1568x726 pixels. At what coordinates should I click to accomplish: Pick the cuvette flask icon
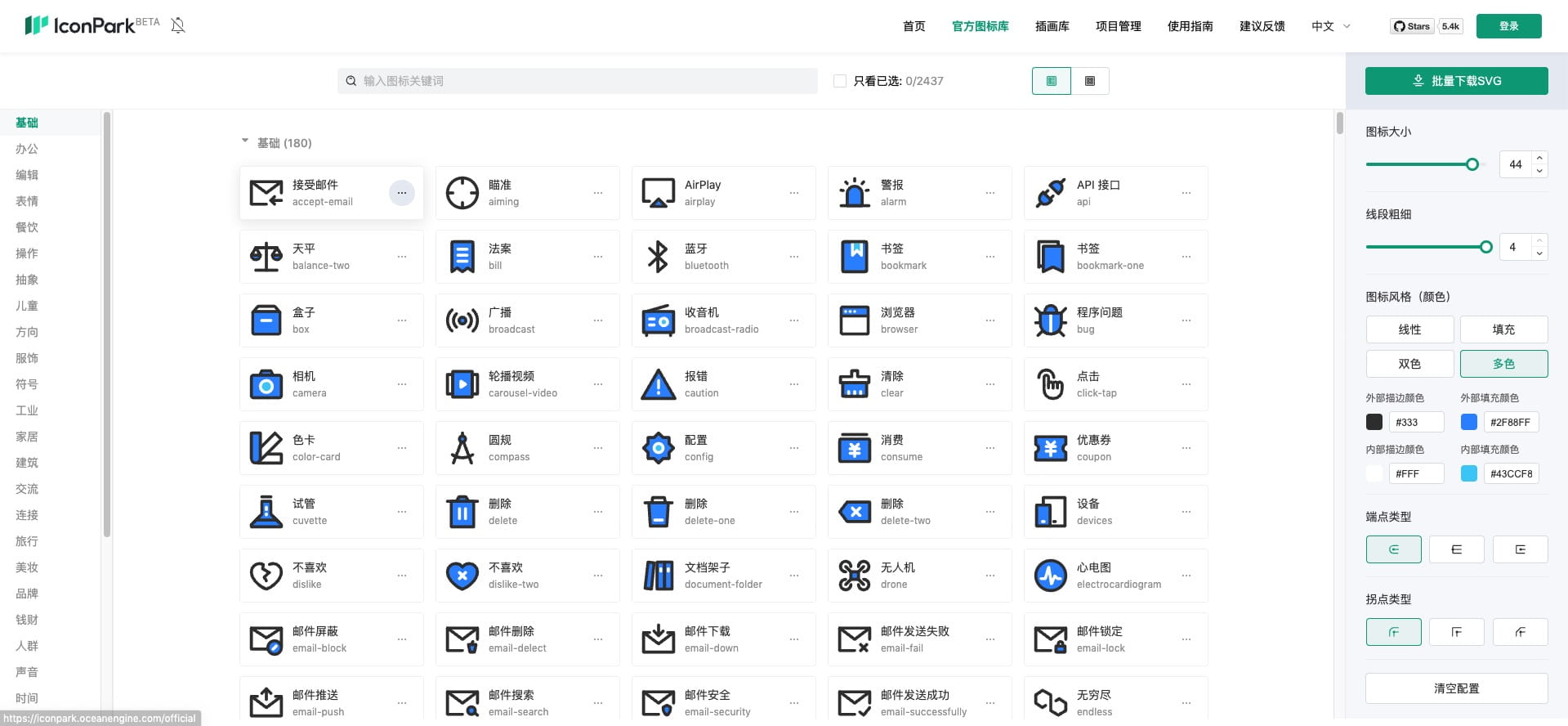coord(266,512)
